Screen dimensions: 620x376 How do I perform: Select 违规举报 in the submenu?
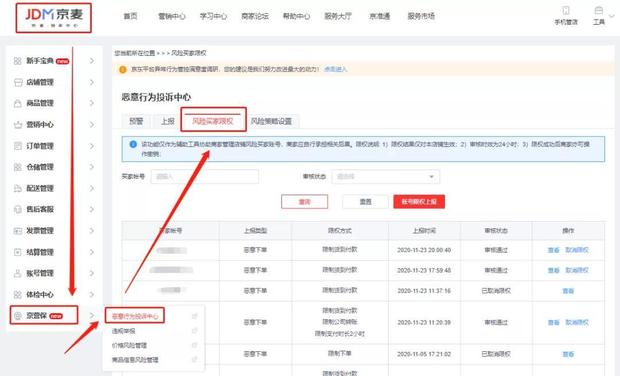point(124,331)
